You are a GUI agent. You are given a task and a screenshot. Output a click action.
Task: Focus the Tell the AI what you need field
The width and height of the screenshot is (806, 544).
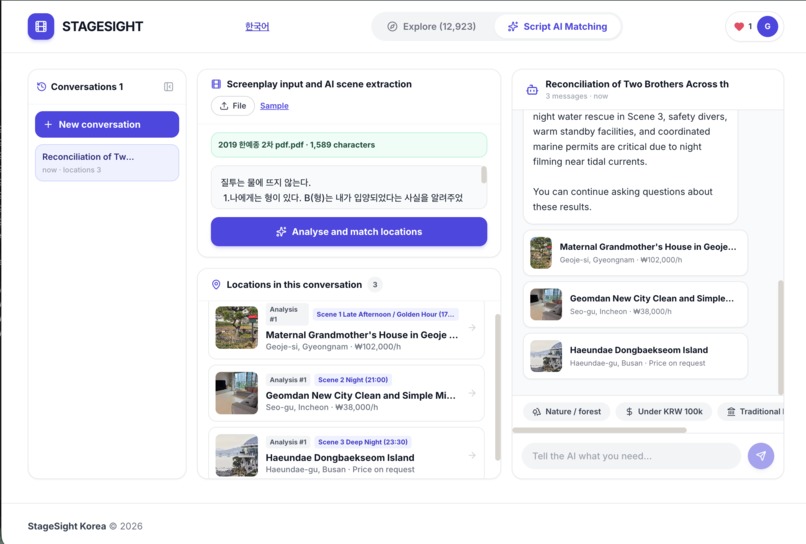(631, 456)
